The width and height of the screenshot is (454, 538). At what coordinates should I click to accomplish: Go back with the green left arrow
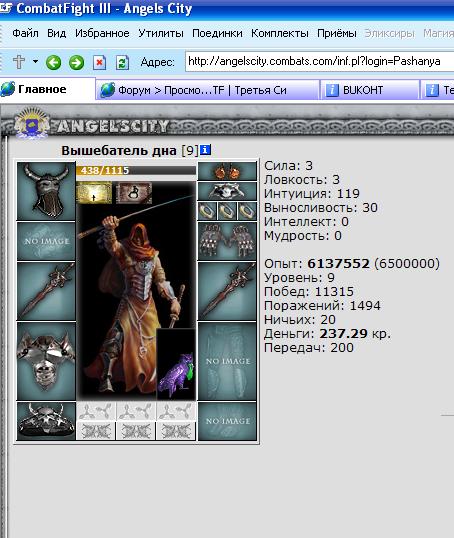point(54,62)
